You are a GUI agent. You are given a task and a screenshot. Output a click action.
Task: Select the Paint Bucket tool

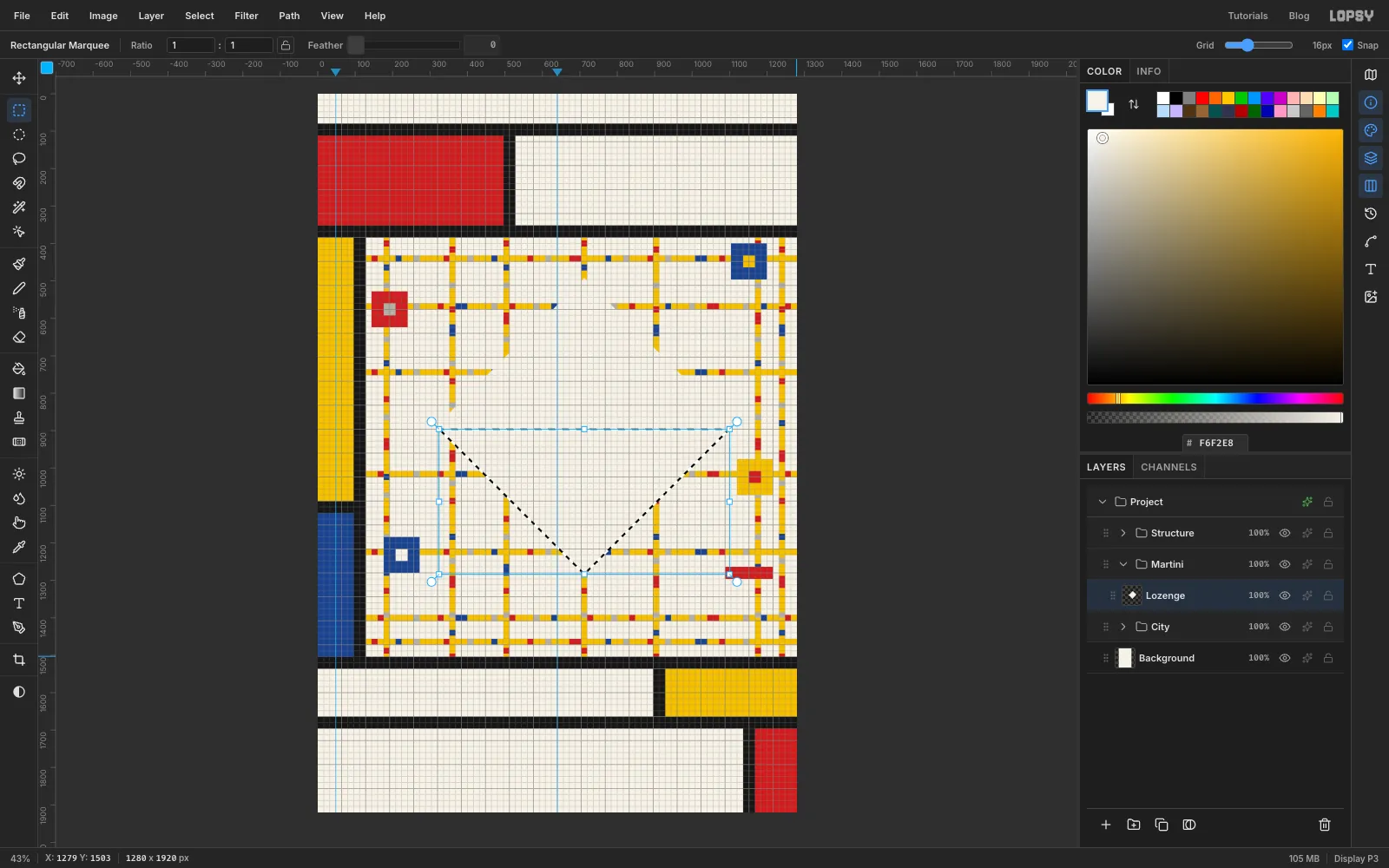point(19,369)
